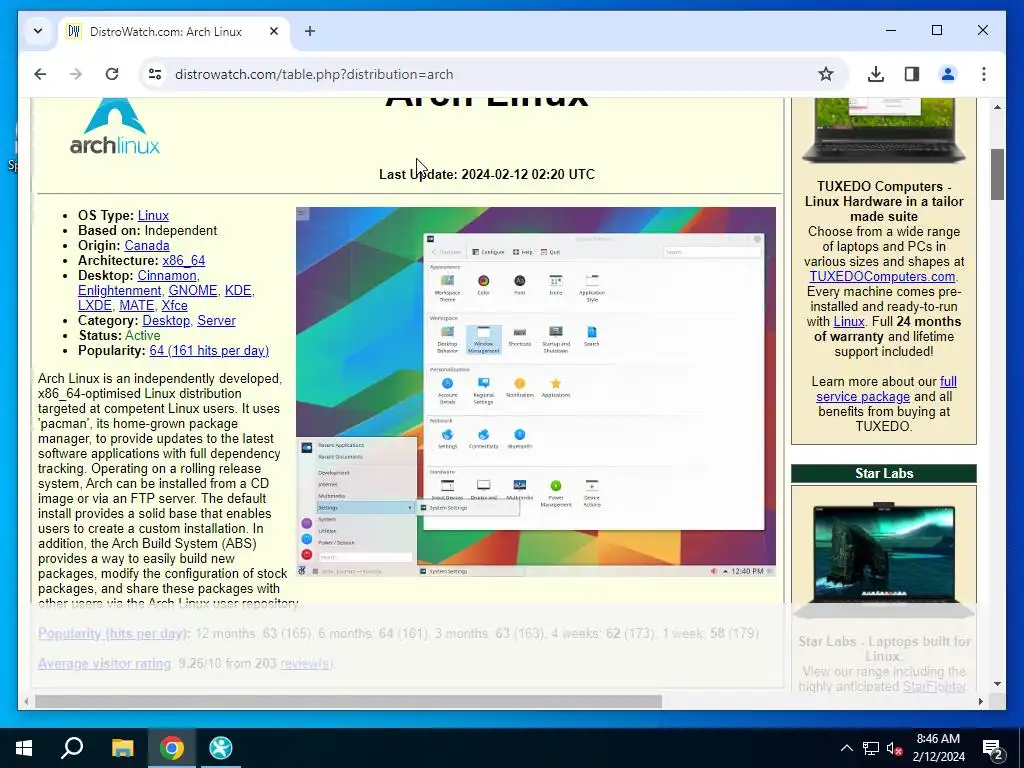Click the vertical scrollbar thumb
The width and height of the screenshot is (1024, 768).
point(997,174)
